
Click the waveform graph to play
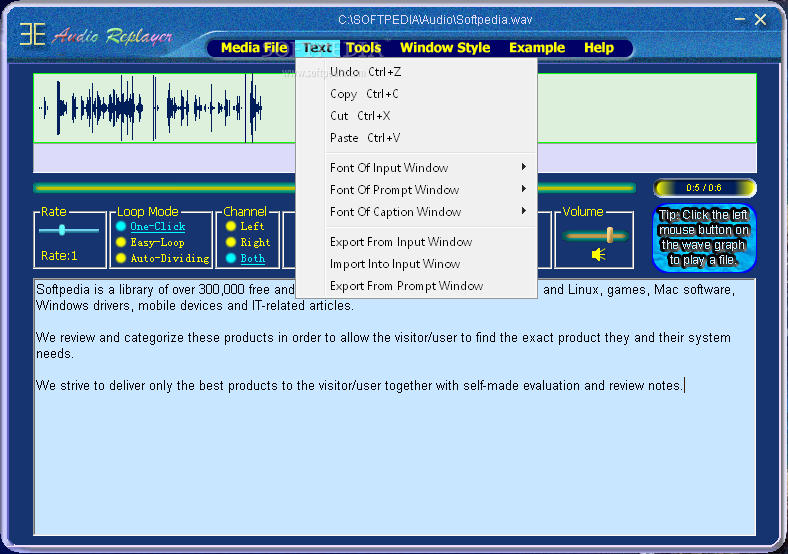coord(395,108)
